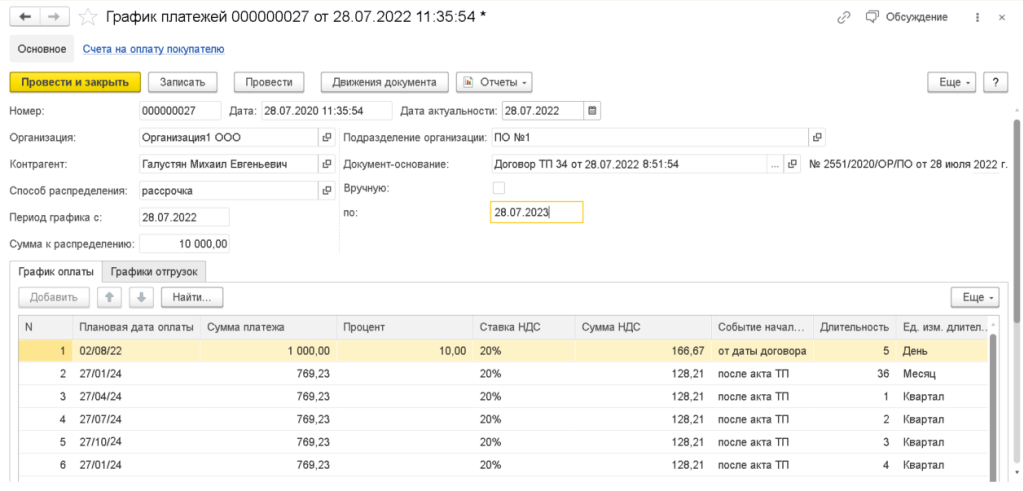The image size is (1024, 491).
Task: Add document to favorites with star icon
Action: click(x=89, y=17)
